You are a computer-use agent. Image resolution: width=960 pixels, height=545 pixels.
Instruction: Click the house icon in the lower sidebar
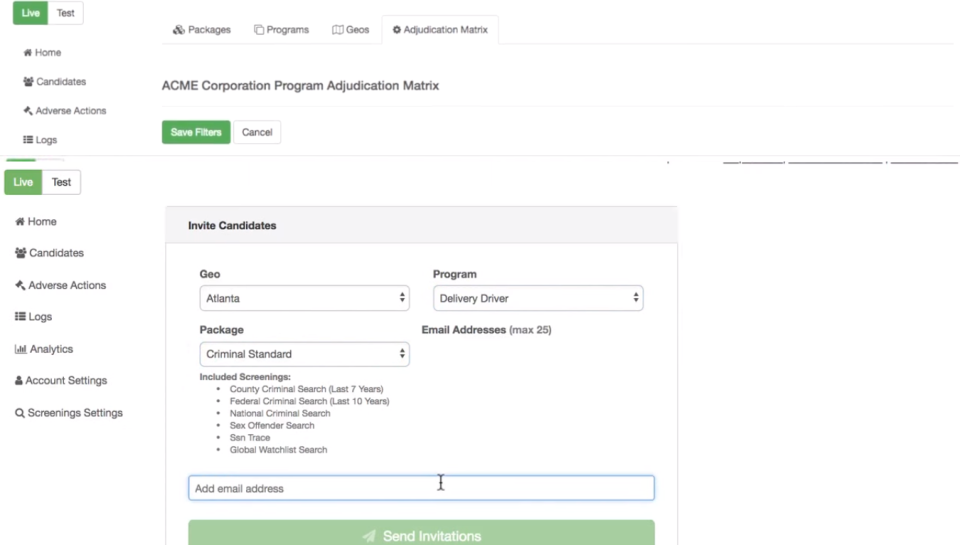(20, 222)
